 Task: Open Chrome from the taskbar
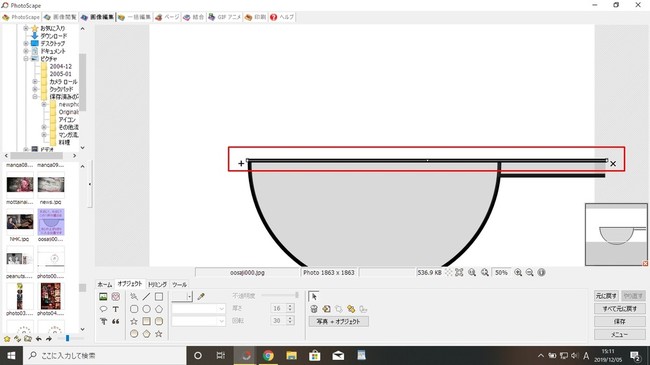click(x=268, y=355)
